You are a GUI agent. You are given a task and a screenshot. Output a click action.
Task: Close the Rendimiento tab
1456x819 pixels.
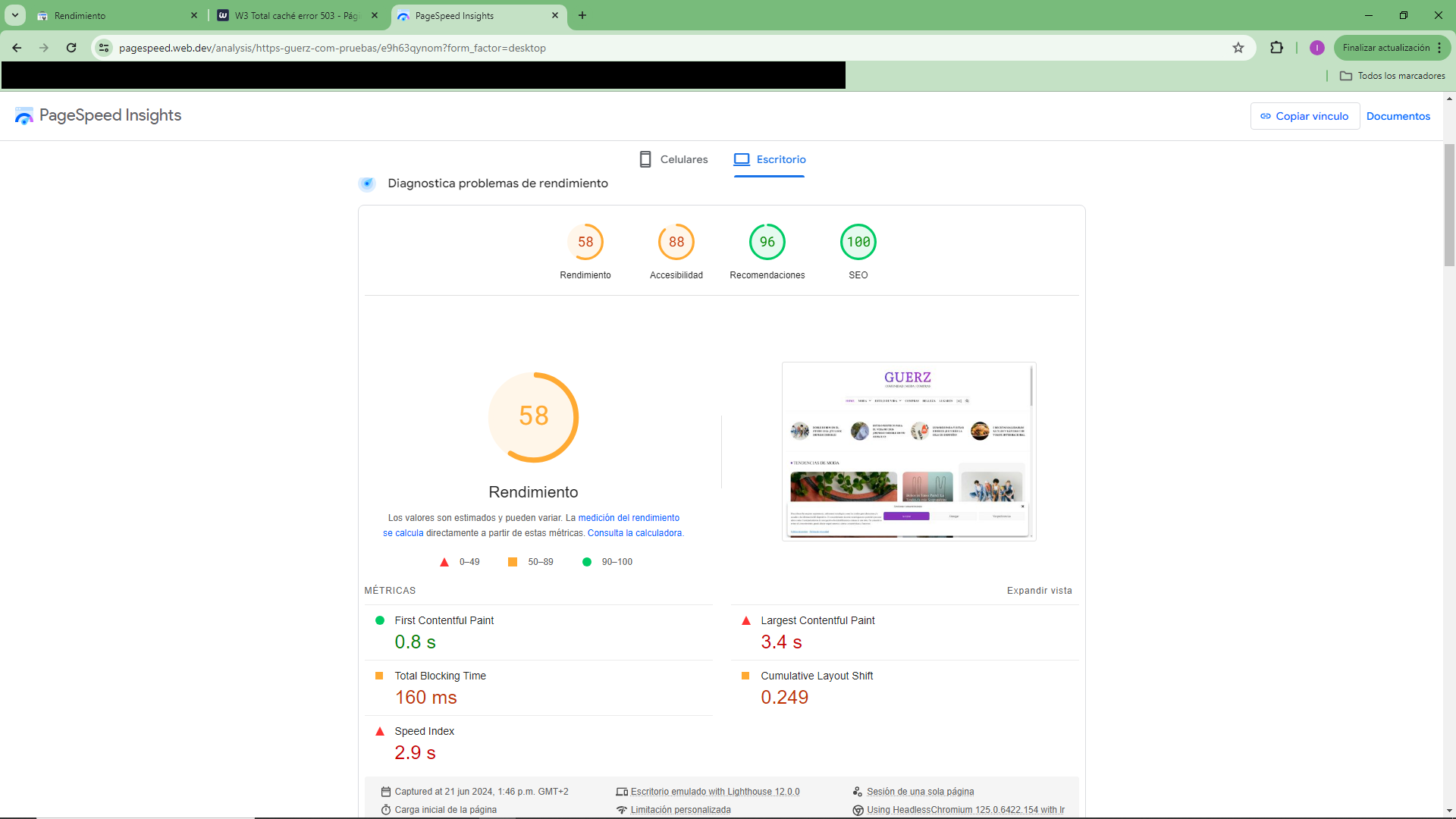pos(194,15)
